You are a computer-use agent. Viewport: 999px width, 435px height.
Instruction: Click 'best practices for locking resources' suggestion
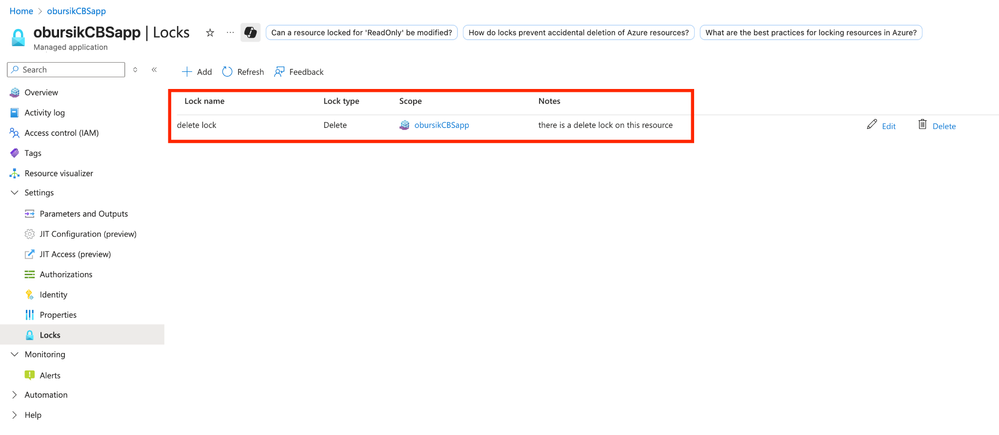tap(810, 33)
